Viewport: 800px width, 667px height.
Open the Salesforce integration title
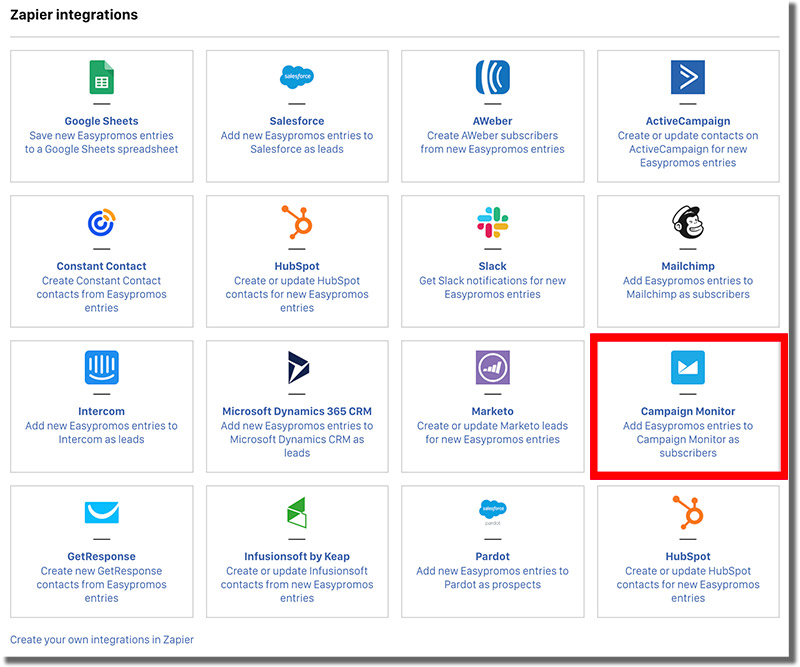(297, 121)
